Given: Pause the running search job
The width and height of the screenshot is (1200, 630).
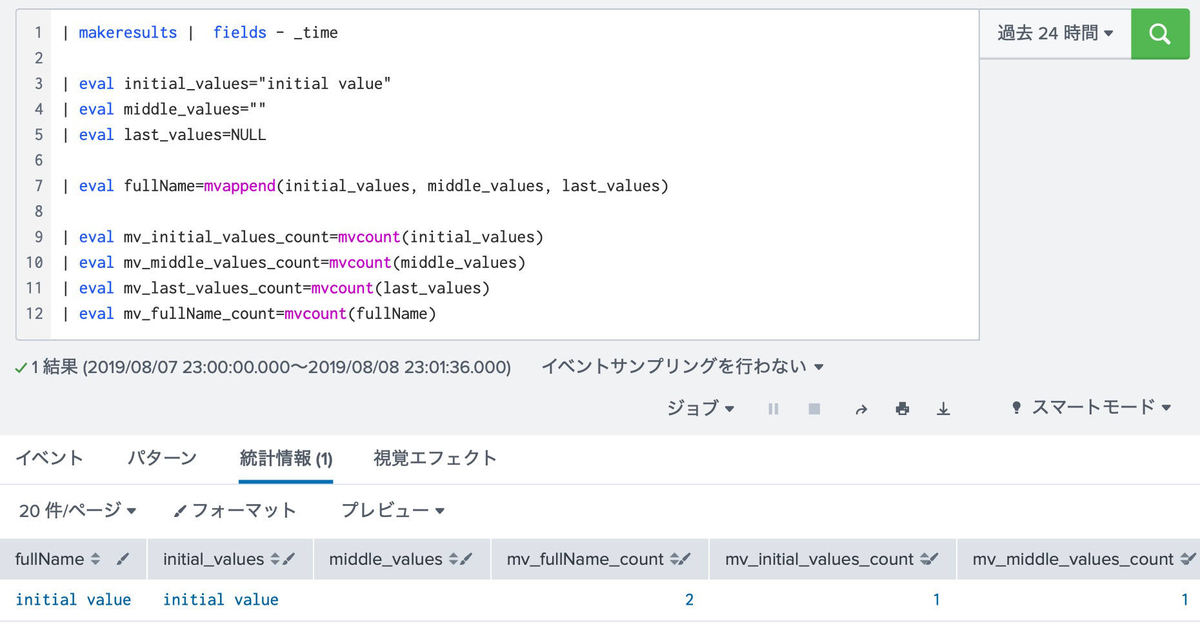Looking at the screenshot, I should [773, 408].
